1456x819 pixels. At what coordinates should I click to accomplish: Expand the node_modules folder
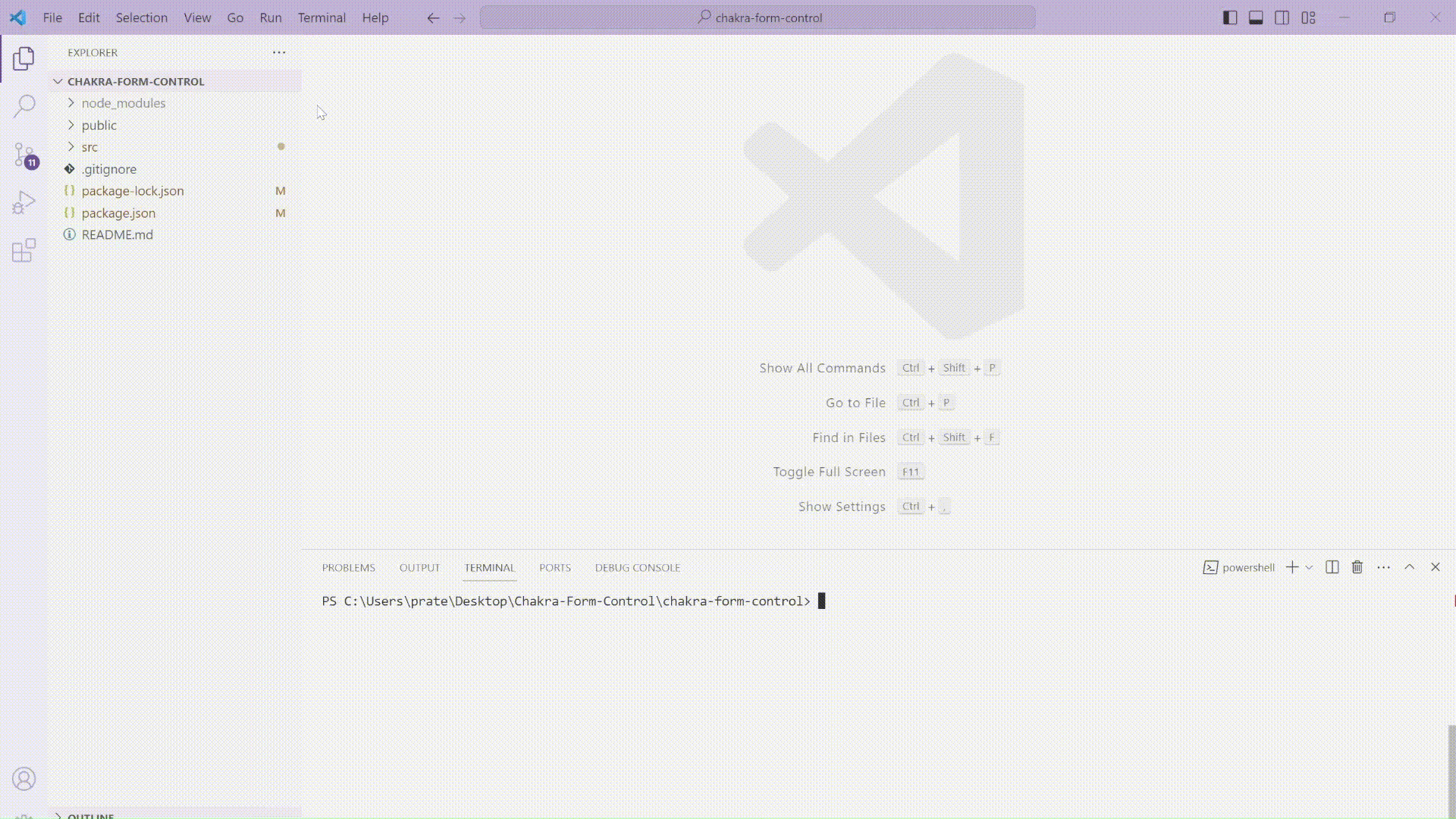[x=123, y=103]
